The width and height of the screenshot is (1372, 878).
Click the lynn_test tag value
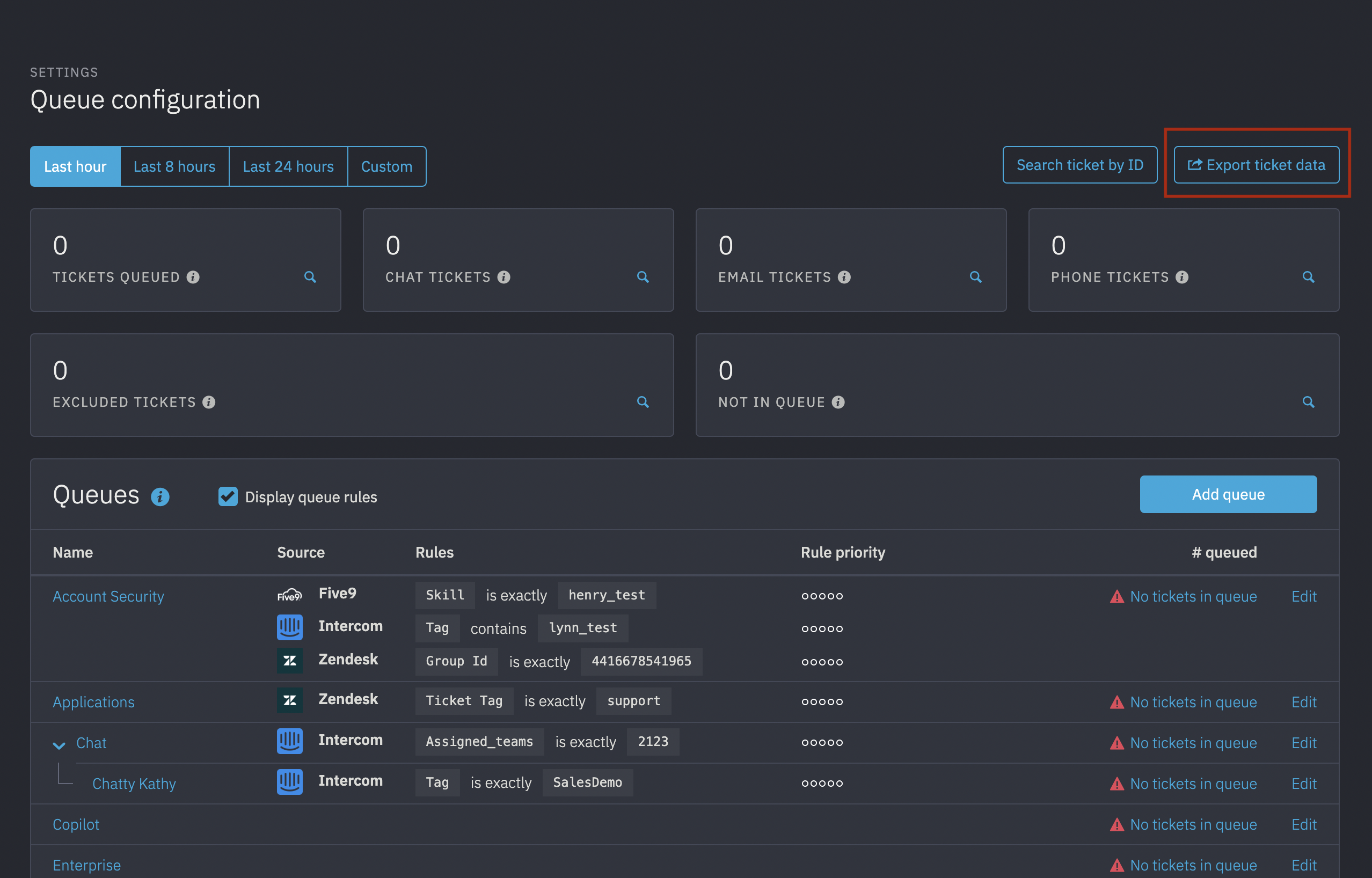(x=583, y=628)
